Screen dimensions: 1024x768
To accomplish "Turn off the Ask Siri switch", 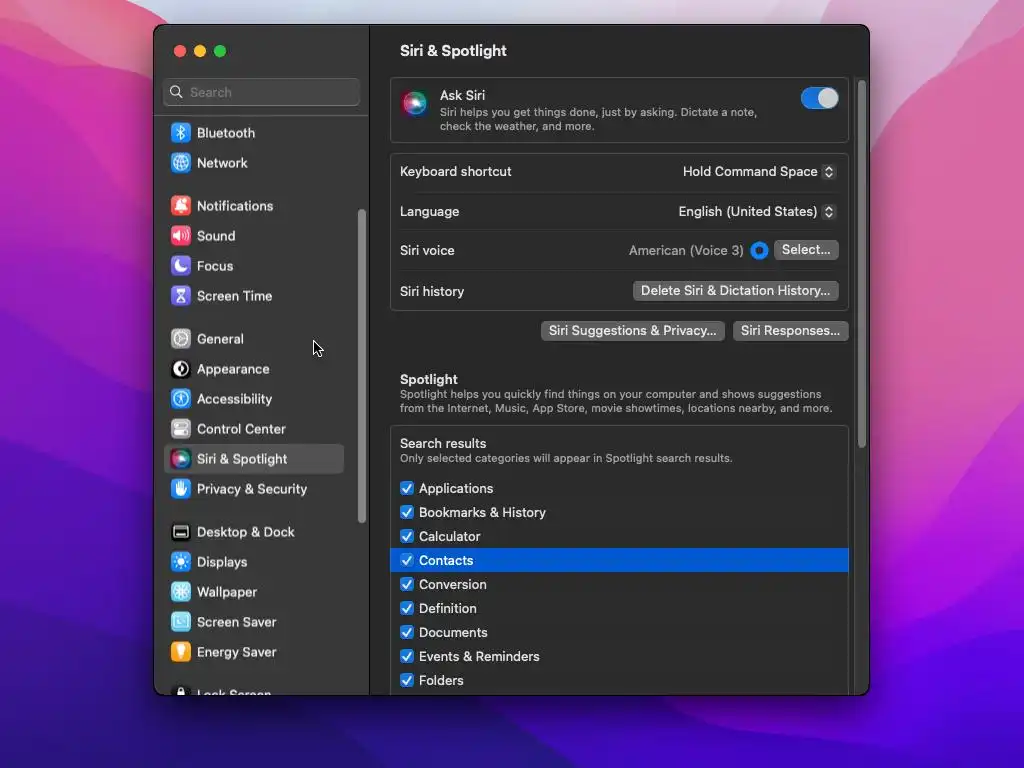I will pyautogui.click(x=820, y=99).
